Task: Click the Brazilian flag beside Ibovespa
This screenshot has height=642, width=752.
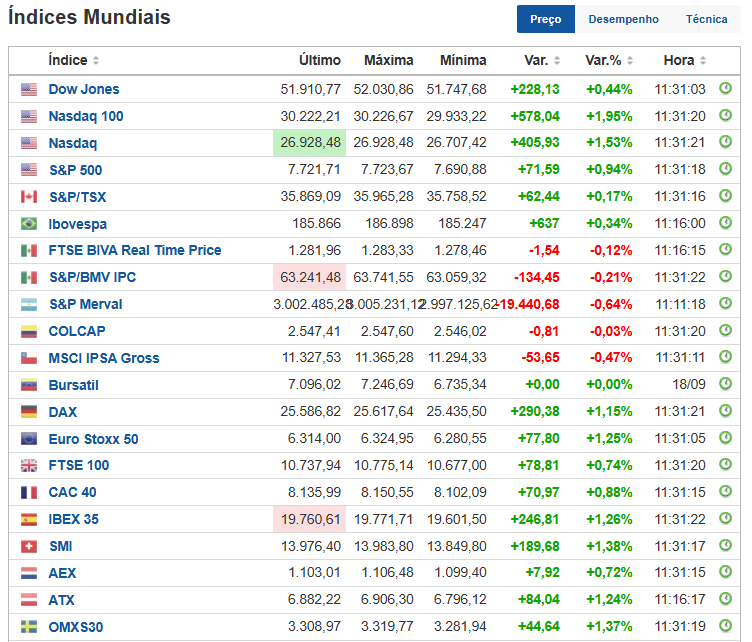Action: point(29,223)
